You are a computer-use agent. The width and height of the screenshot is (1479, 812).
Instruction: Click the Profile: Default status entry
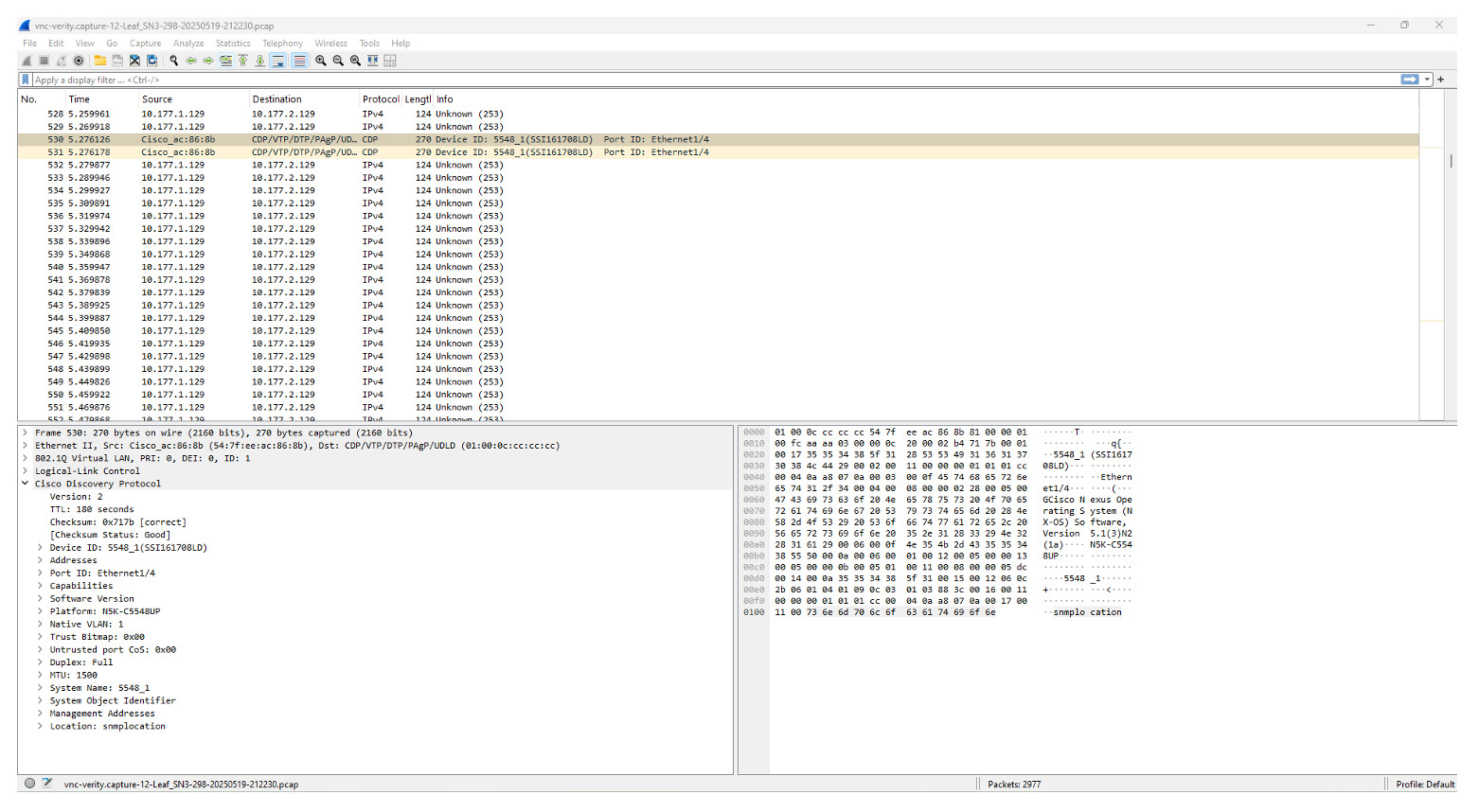pos(1424,785)
